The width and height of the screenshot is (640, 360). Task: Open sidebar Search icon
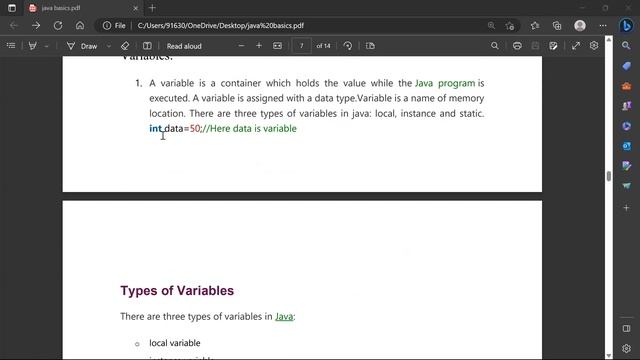click(x=626, y=46)
